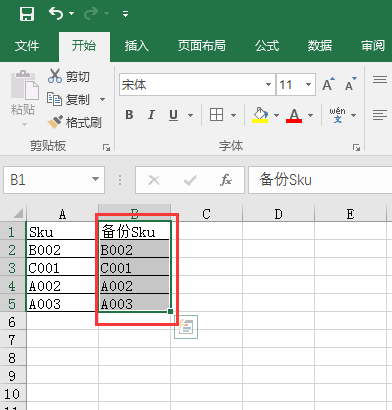Select column E header
Screen dimensions: 392x410
(x=350, y=213)
